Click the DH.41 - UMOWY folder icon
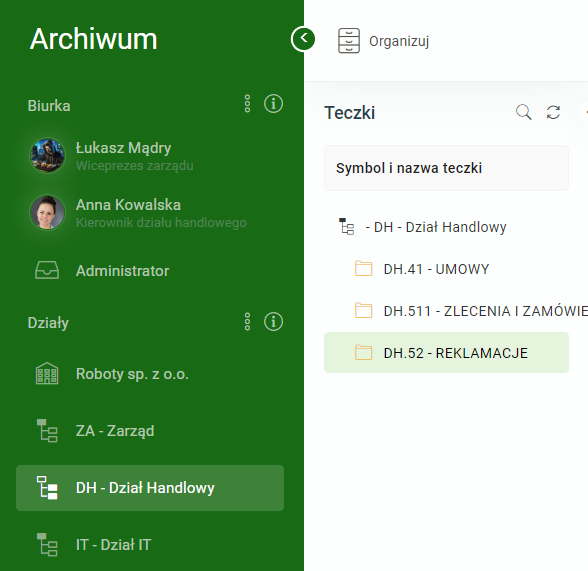 [363, 268]
